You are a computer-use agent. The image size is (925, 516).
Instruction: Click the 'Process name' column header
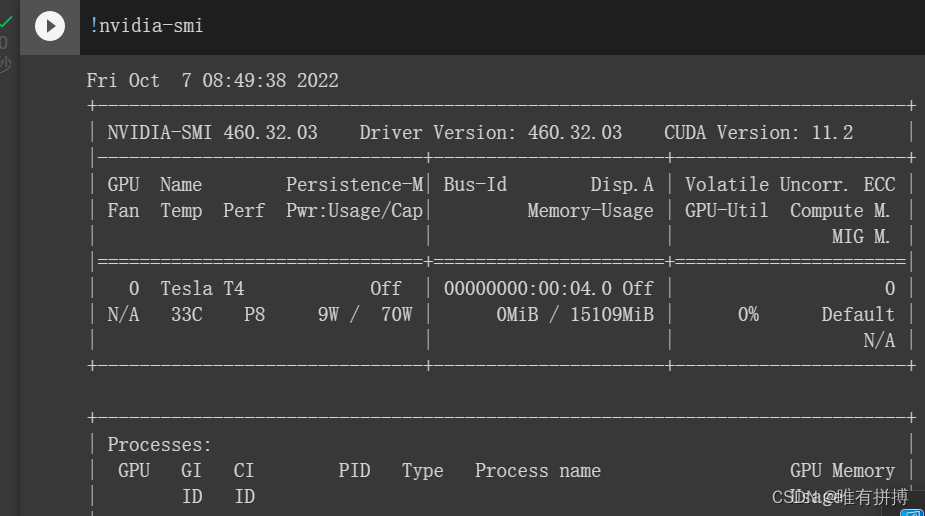pyautogui.click(x=538, y=471)
